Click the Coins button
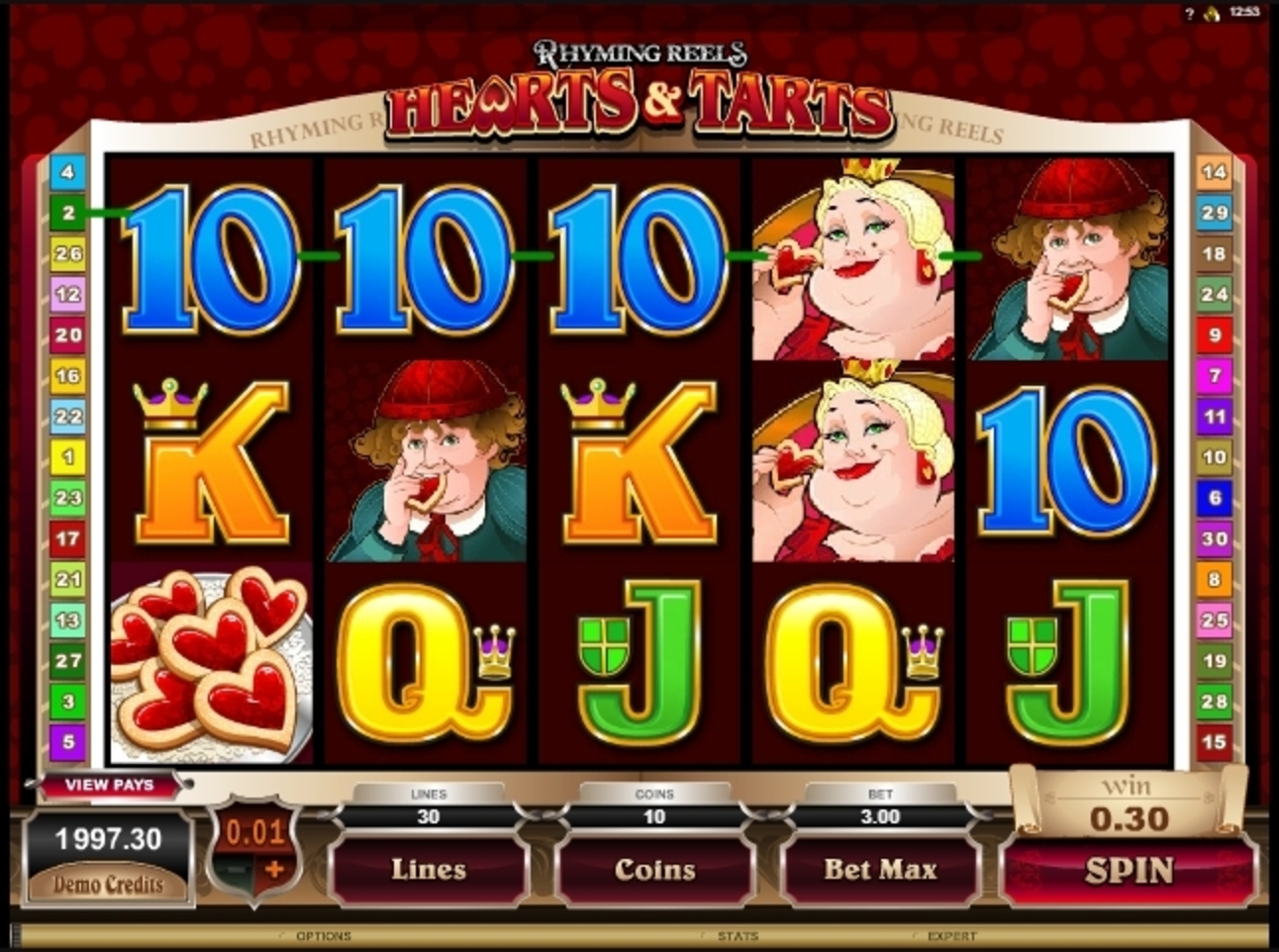This screenshot has height=952, width=1279. (654, 869)
